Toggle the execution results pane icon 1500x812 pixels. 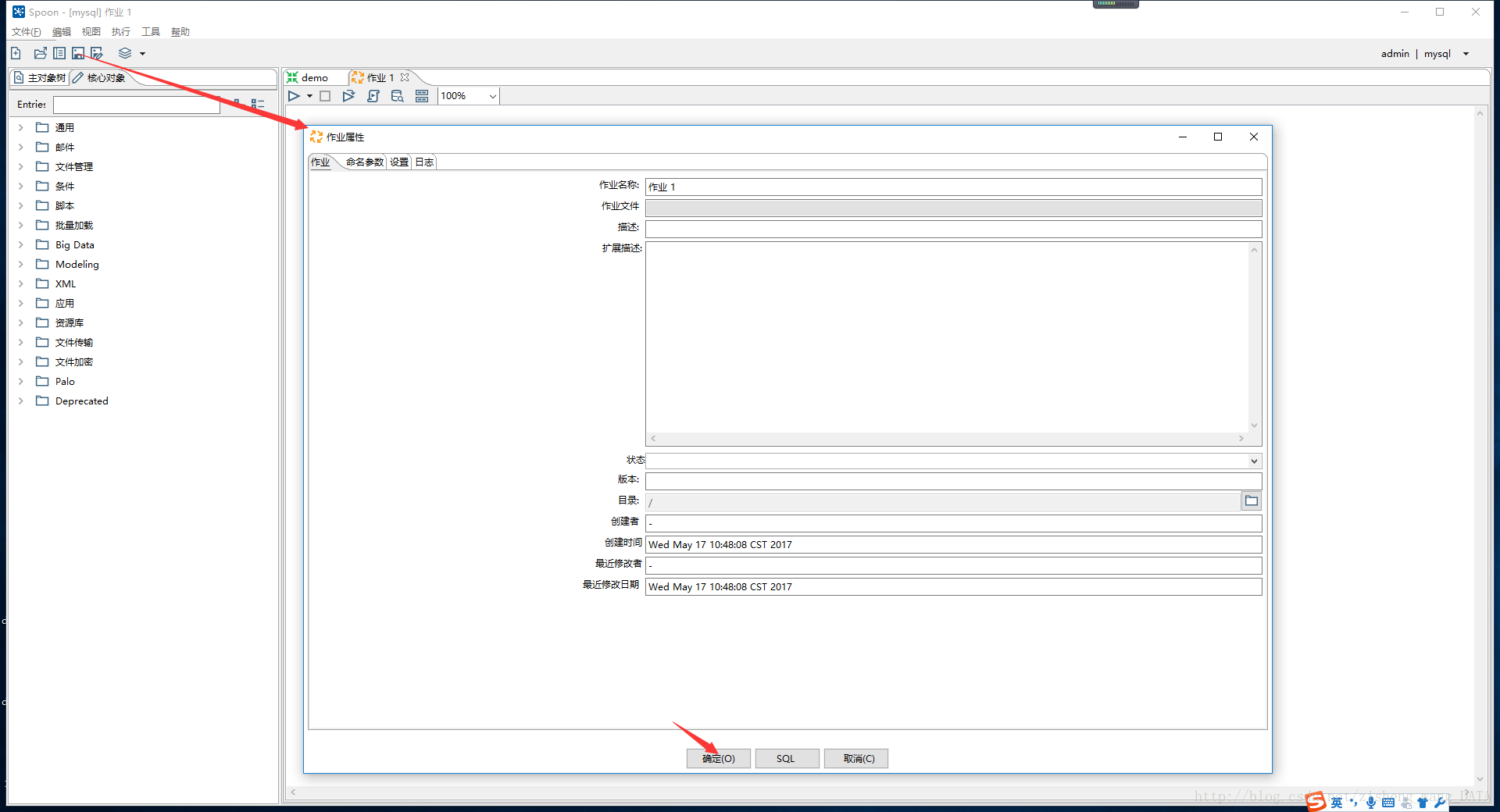pyautogui.click(x=422, y=96)
